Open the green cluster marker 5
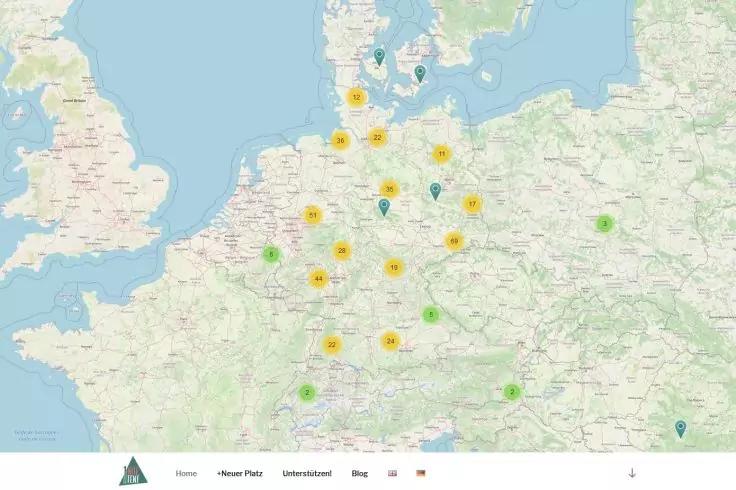The height and width of the screenshot is (490, 736). coord(431,314)
